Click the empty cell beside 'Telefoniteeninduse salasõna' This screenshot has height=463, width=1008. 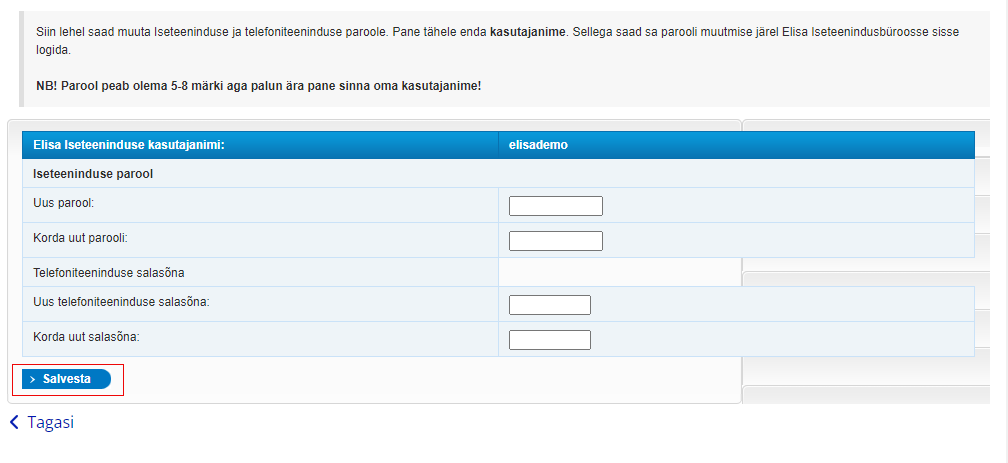[618, 272]
